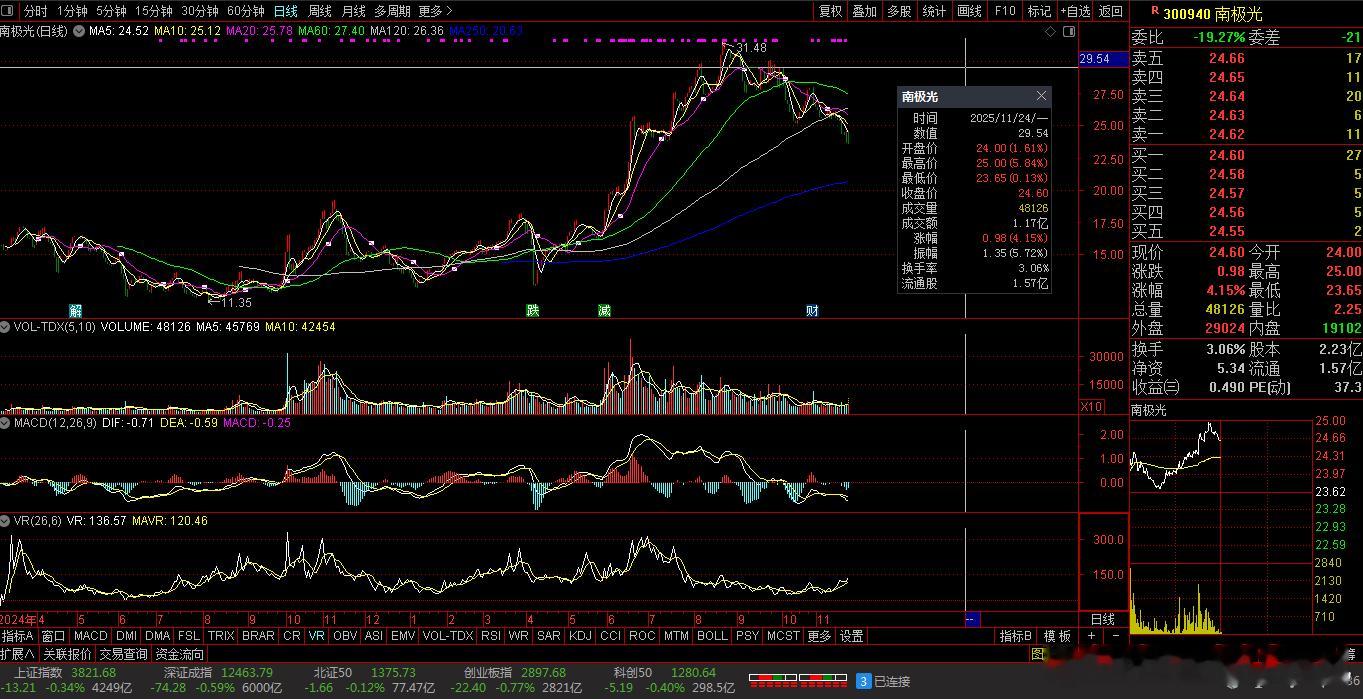Switch sub-chart to KDJ indicator

tap(580, 636)
